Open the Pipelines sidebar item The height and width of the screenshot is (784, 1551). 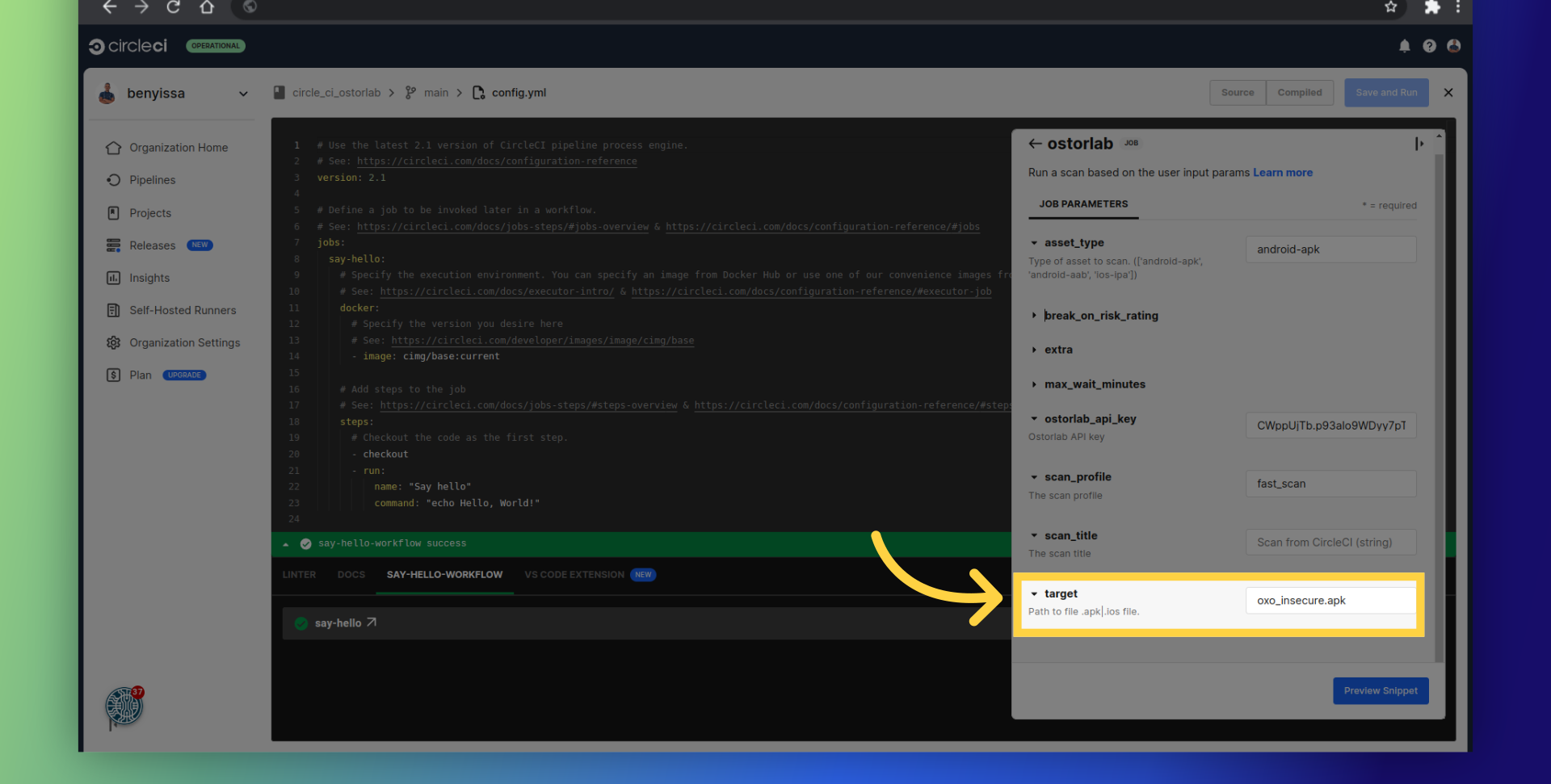[152, 180]
